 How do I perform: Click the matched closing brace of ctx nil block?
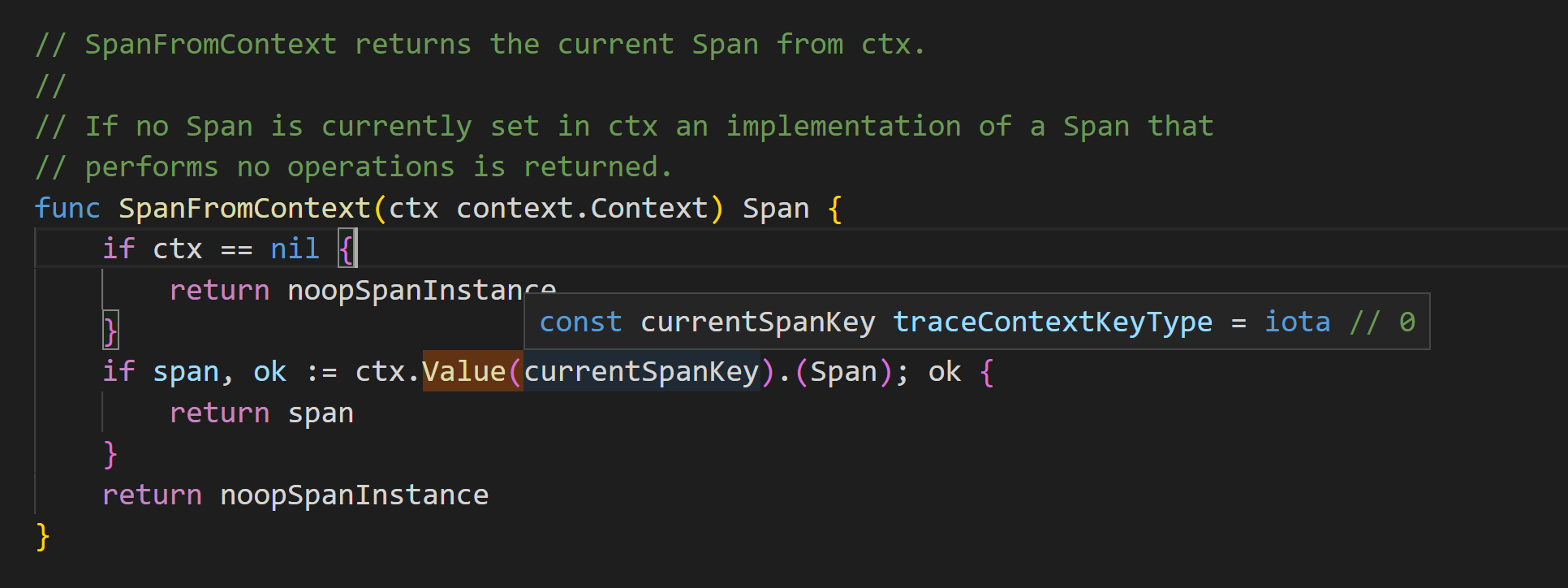point(110,331)
